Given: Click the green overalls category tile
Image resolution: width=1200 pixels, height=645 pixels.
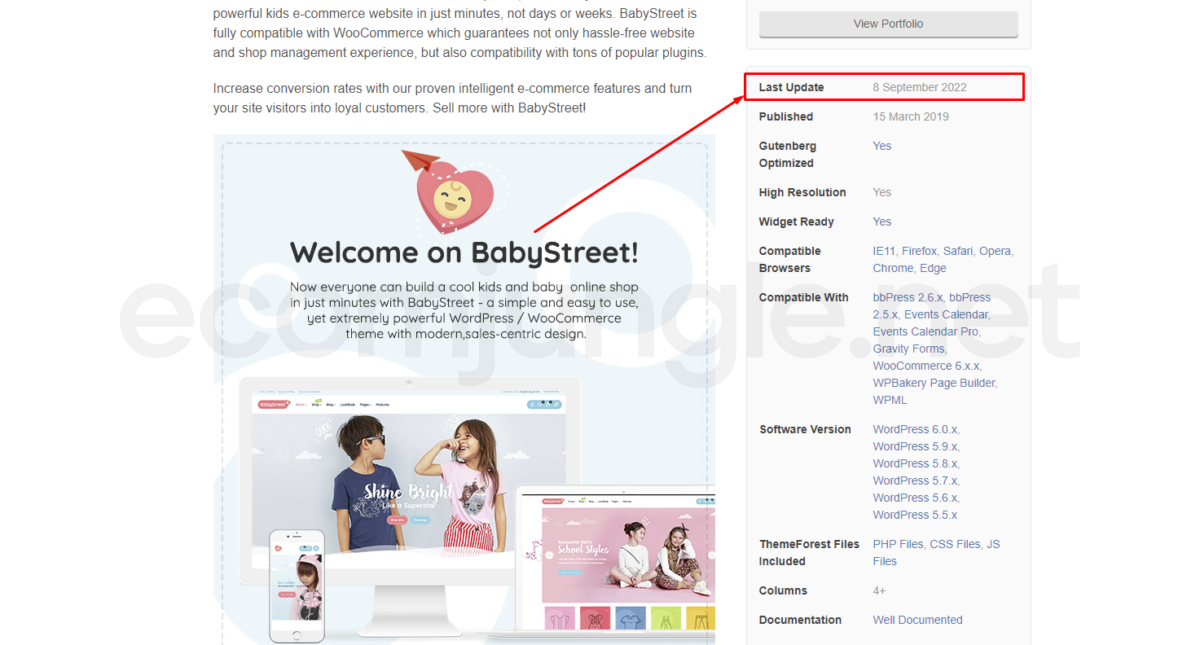Looking at the screenshot, I should pos(665,620).
